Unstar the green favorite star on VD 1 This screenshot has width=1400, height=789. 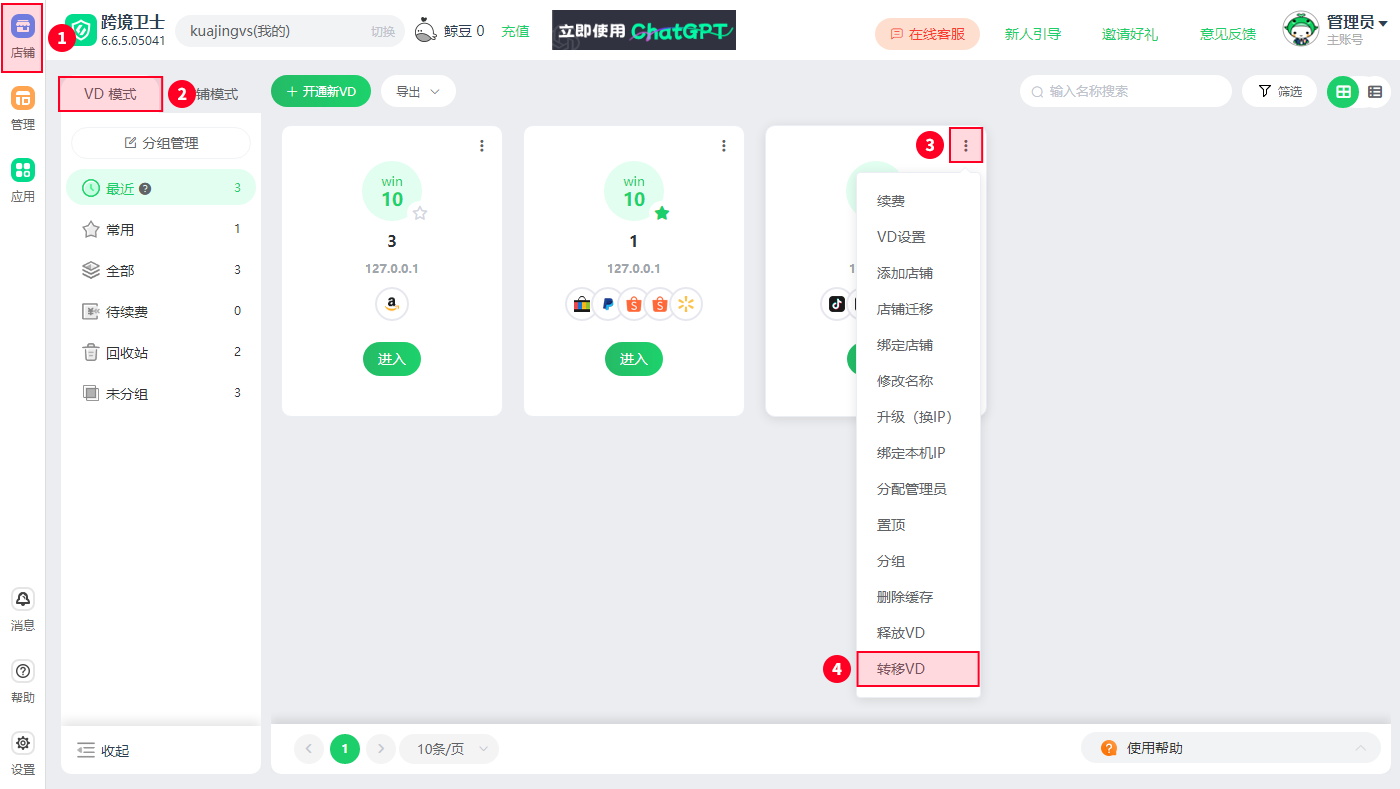(x=662, y=213)
